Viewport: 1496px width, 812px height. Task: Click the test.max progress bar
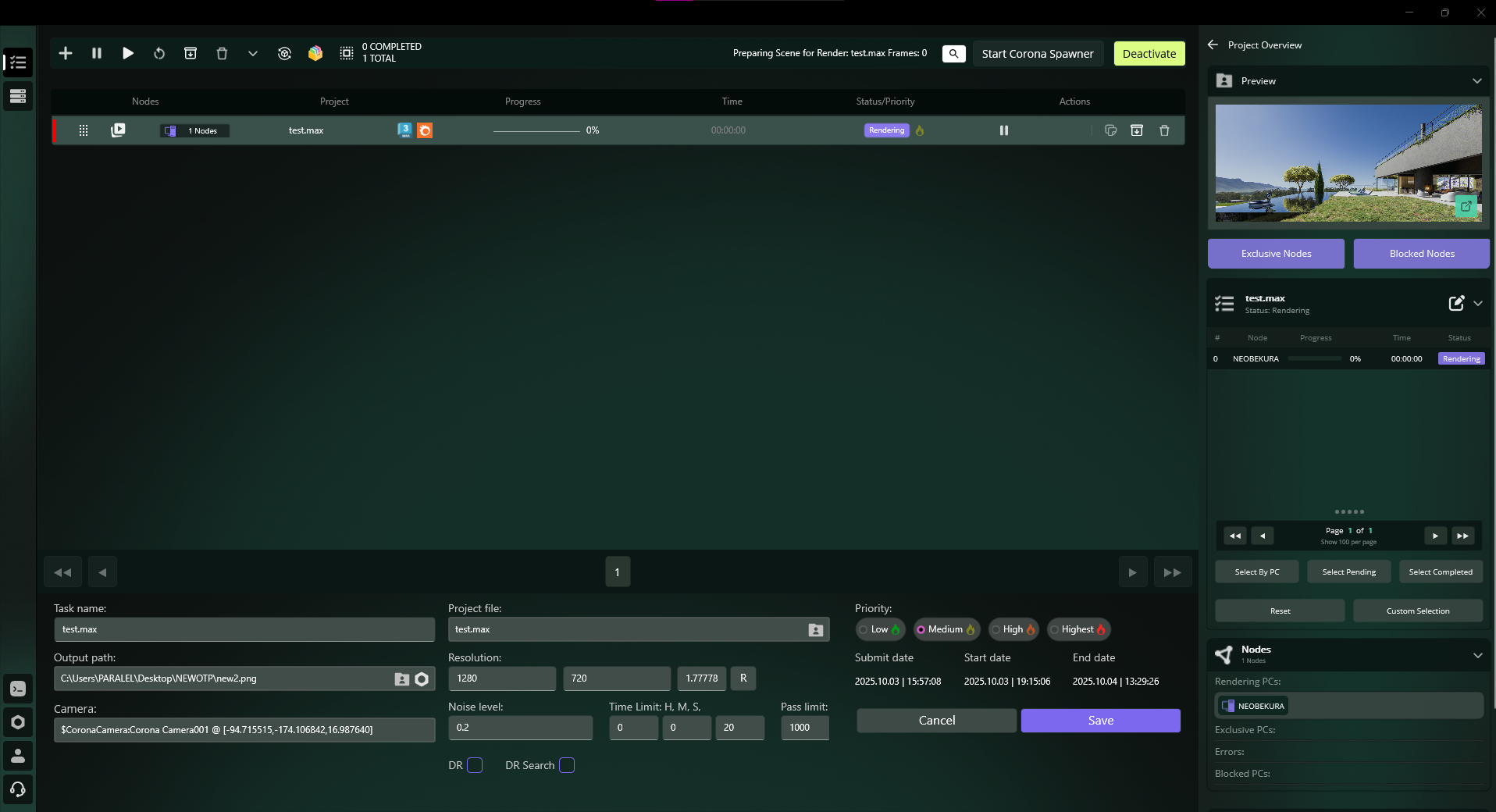point(536,130)
